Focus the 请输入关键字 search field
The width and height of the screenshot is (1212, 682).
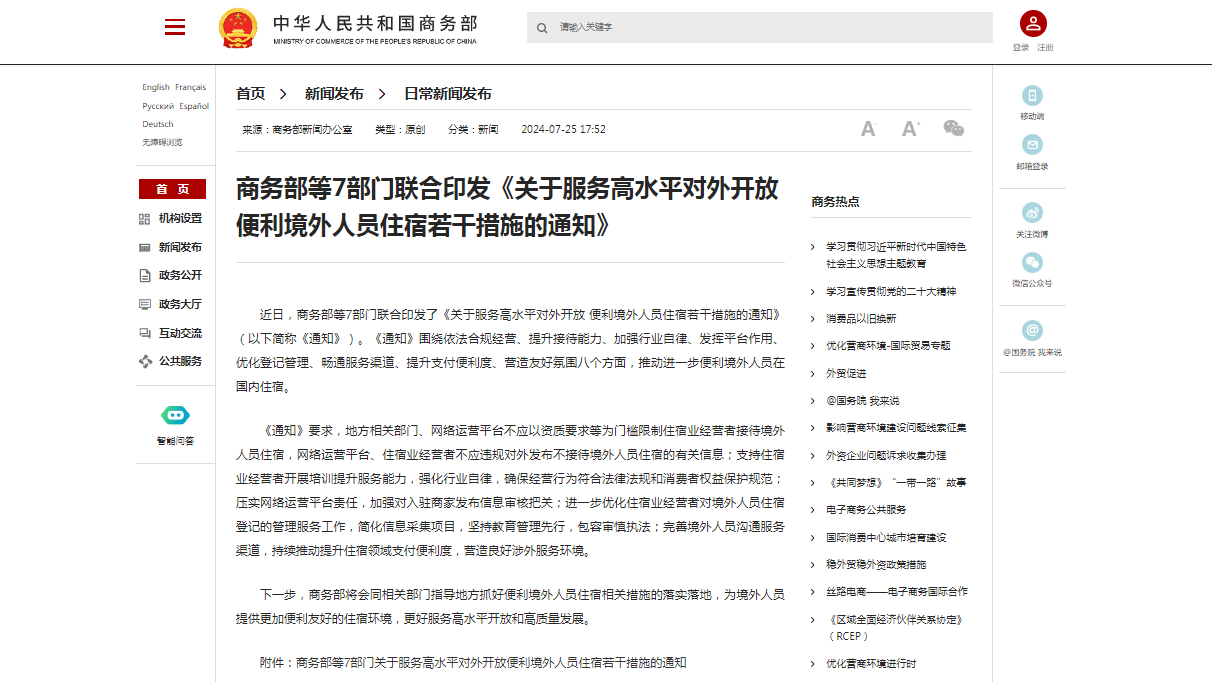[x=760, y=28]
